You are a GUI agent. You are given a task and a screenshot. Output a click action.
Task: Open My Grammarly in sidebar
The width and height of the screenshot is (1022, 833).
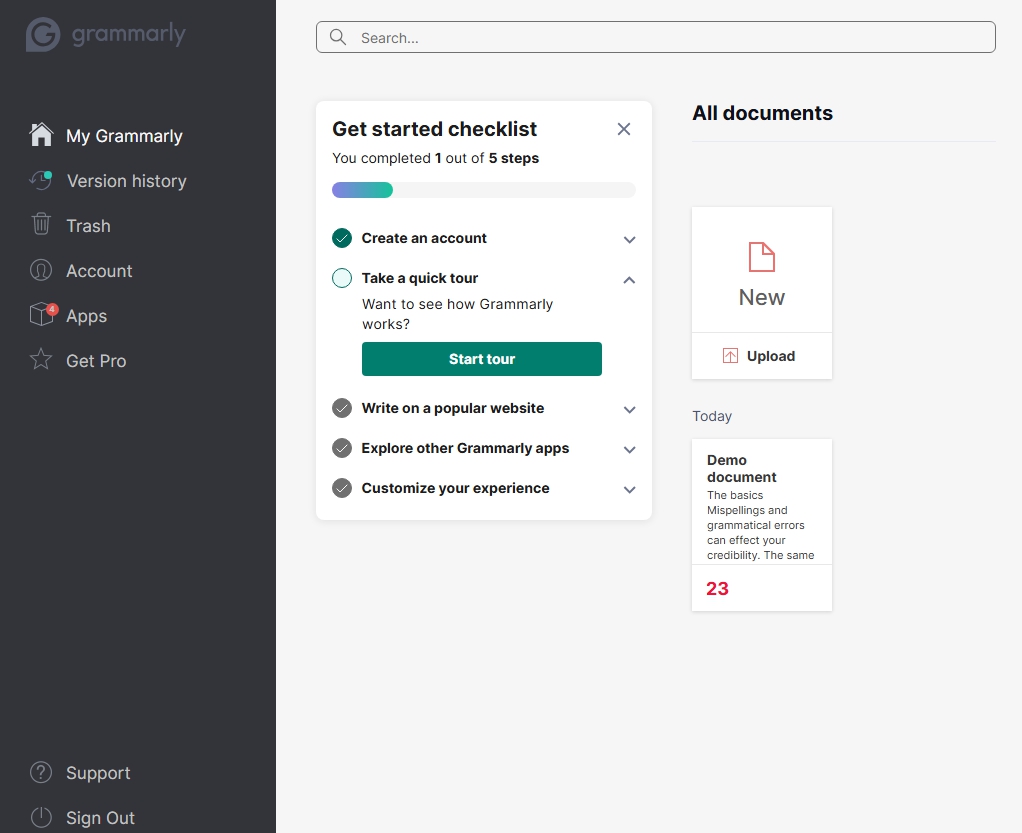pyautogui.click(x=124, y=136)
